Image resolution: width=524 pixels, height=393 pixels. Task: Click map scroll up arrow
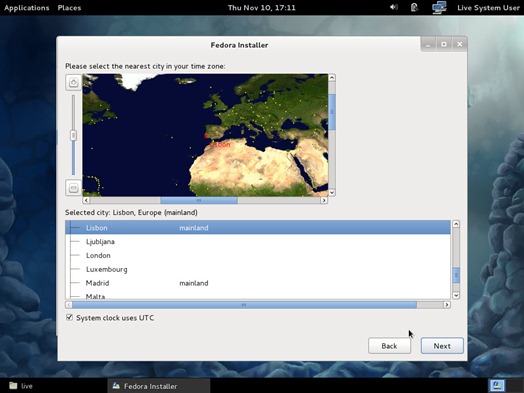point(332,78)
